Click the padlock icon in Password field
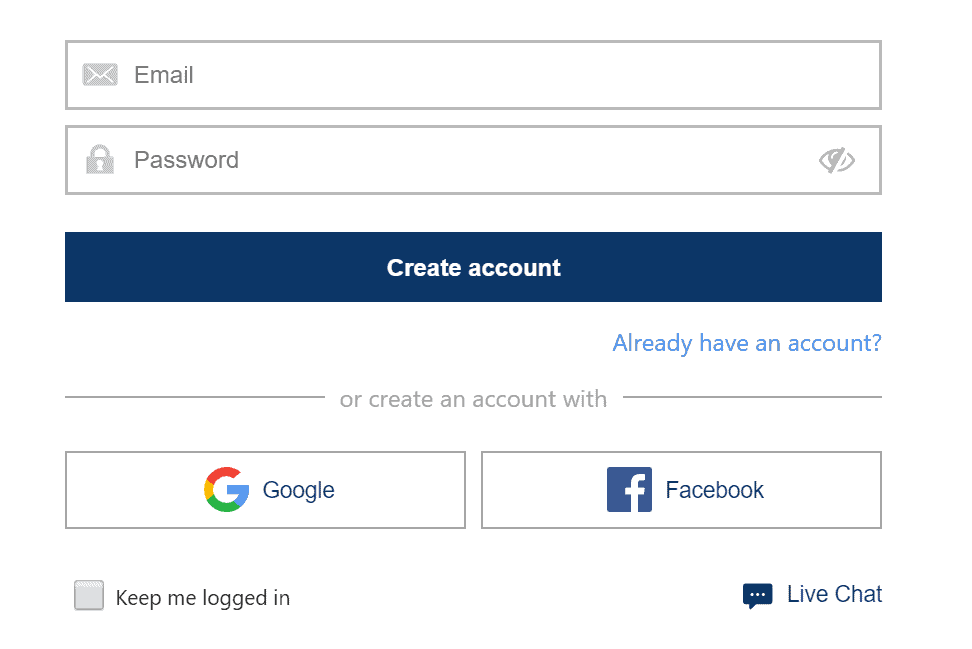 click(100, 160)
